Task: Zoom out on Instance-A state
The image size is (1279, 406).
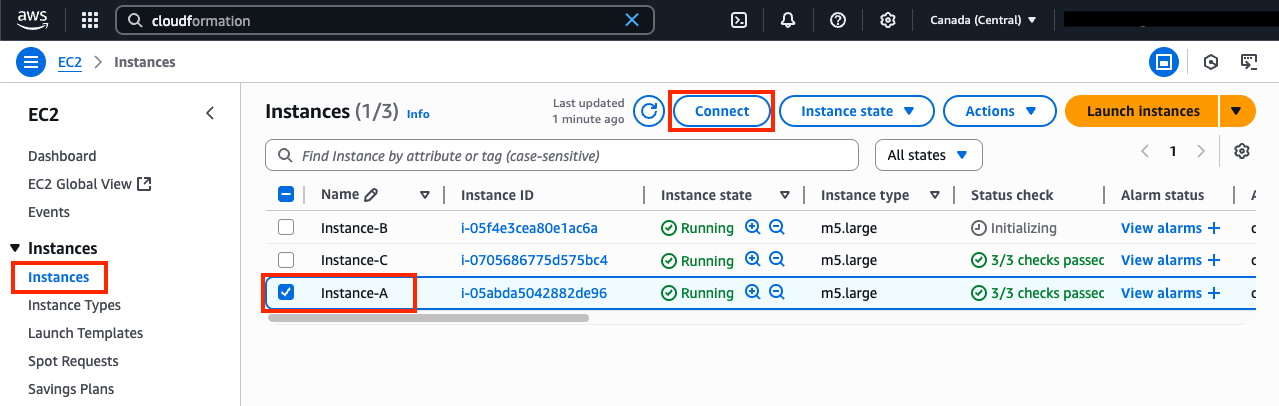Action: coord(776,293)
